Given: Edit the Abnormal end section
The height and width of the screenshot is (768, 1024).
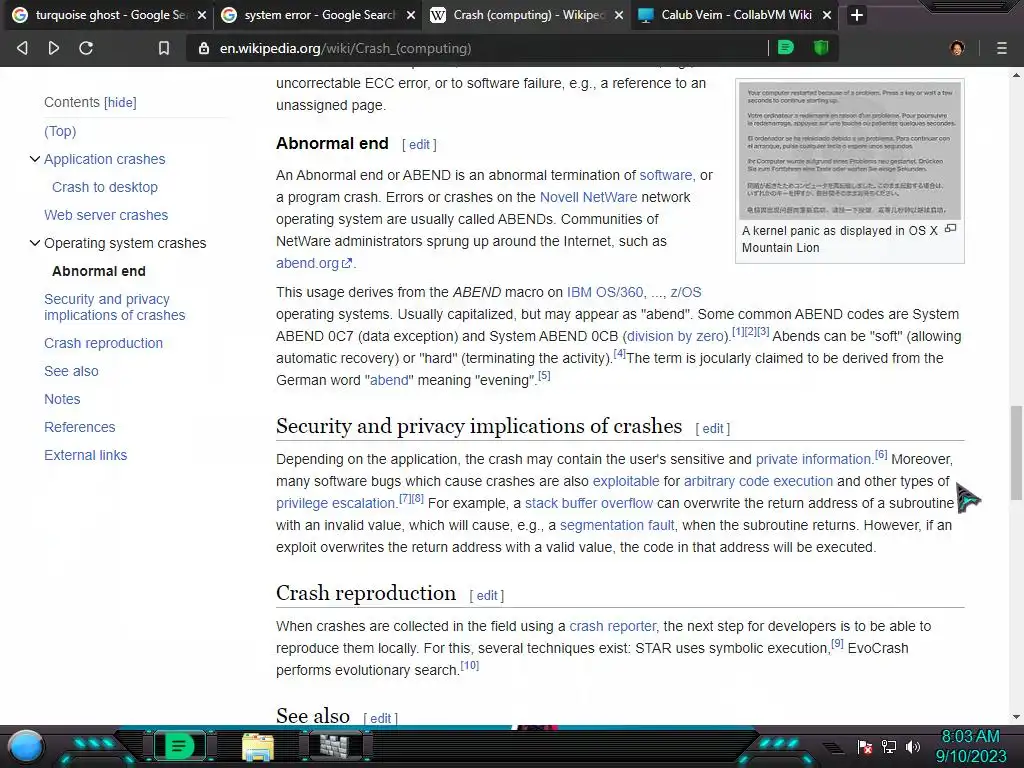Looking at the screenshot, I should (419, 145).
